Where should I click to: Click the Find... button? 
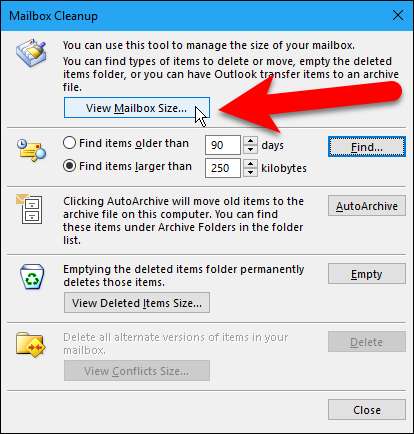(367, 146)
